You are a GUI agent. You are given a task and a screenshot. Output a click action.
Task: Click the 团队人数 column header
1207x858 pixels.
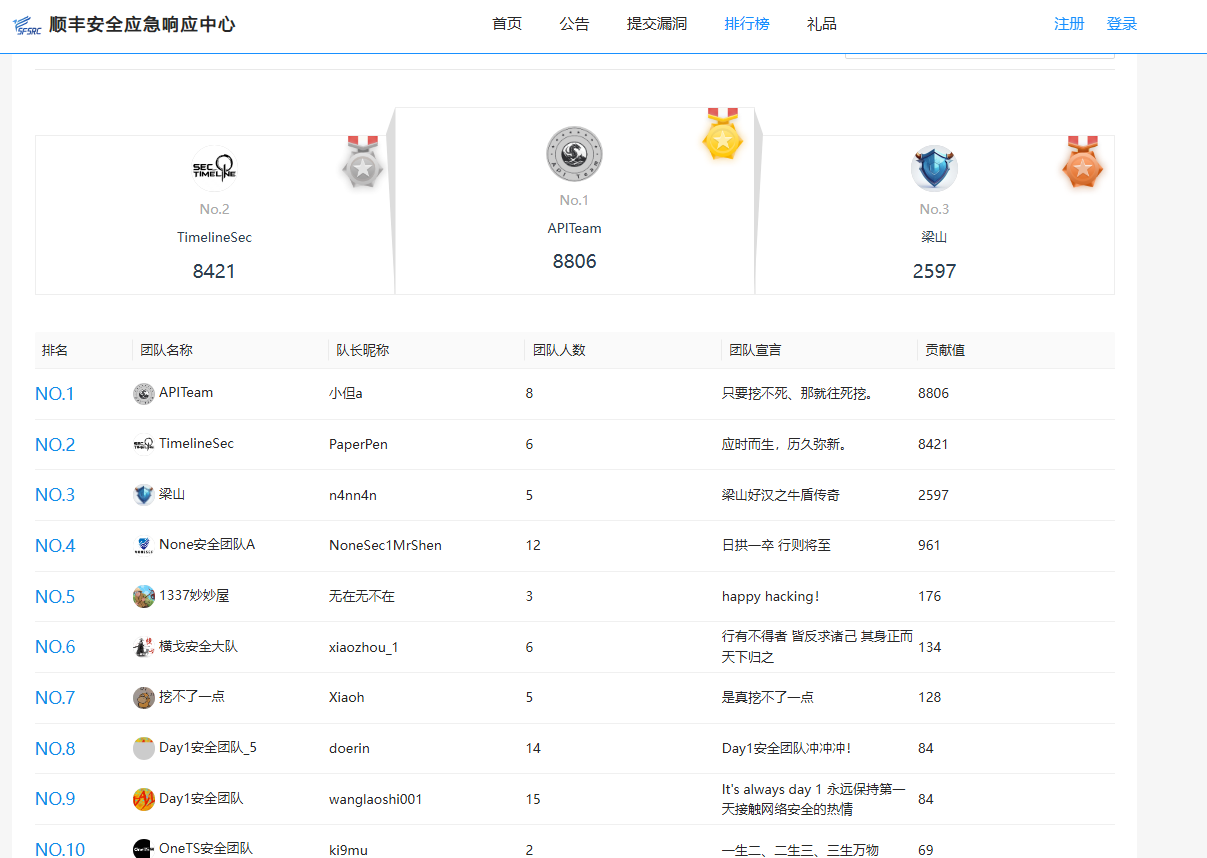pos(559,350)
